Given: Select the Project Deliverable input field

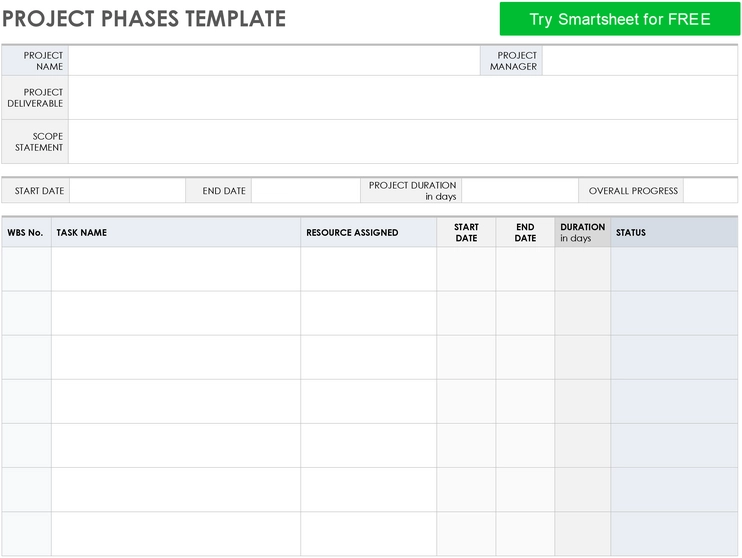Looking at the screenshot, I should click(403, 97).
